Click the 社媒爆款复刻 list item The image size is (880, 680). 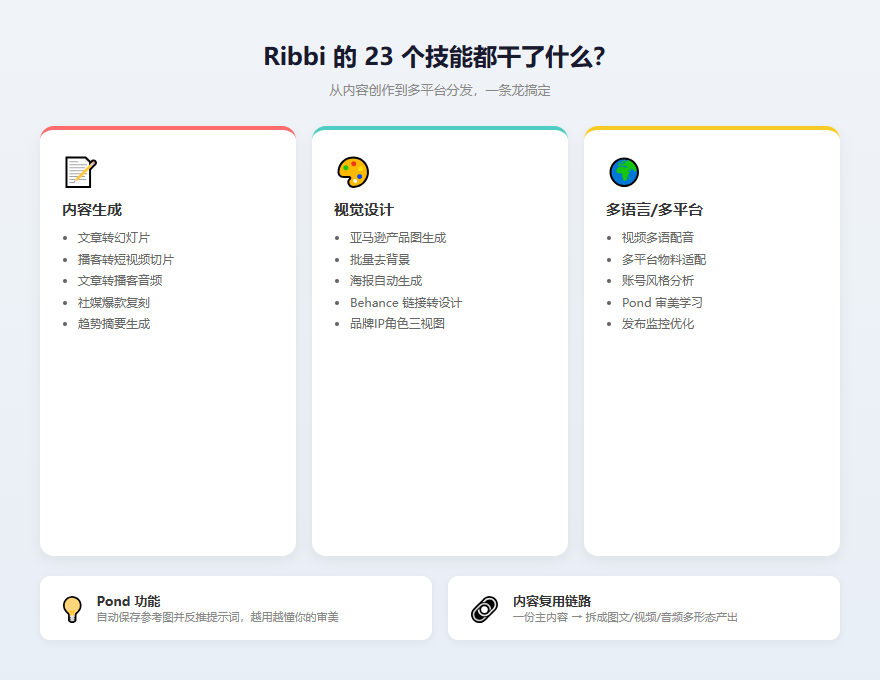tap(114, 302)
